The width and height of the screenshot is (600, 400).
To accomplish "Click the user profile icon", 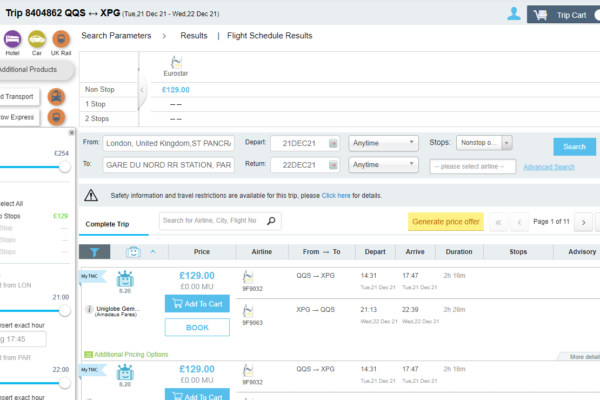I will pyautogui.click(x=514, y=14).
